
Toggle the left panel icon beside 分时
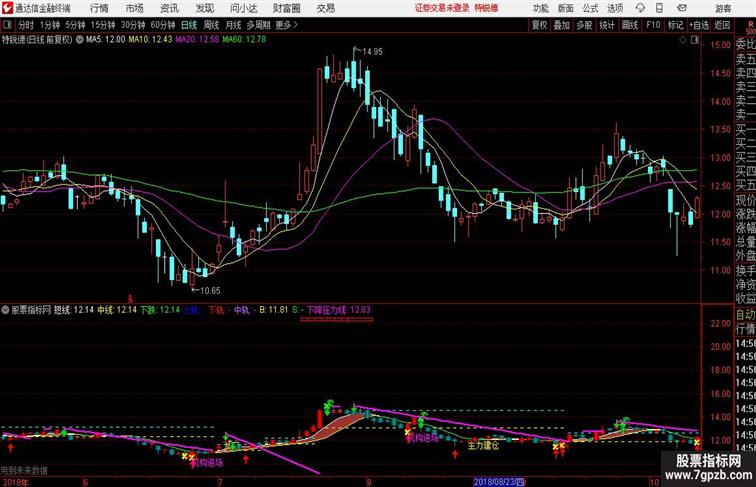pyautogui.click(x=7, y=25)
